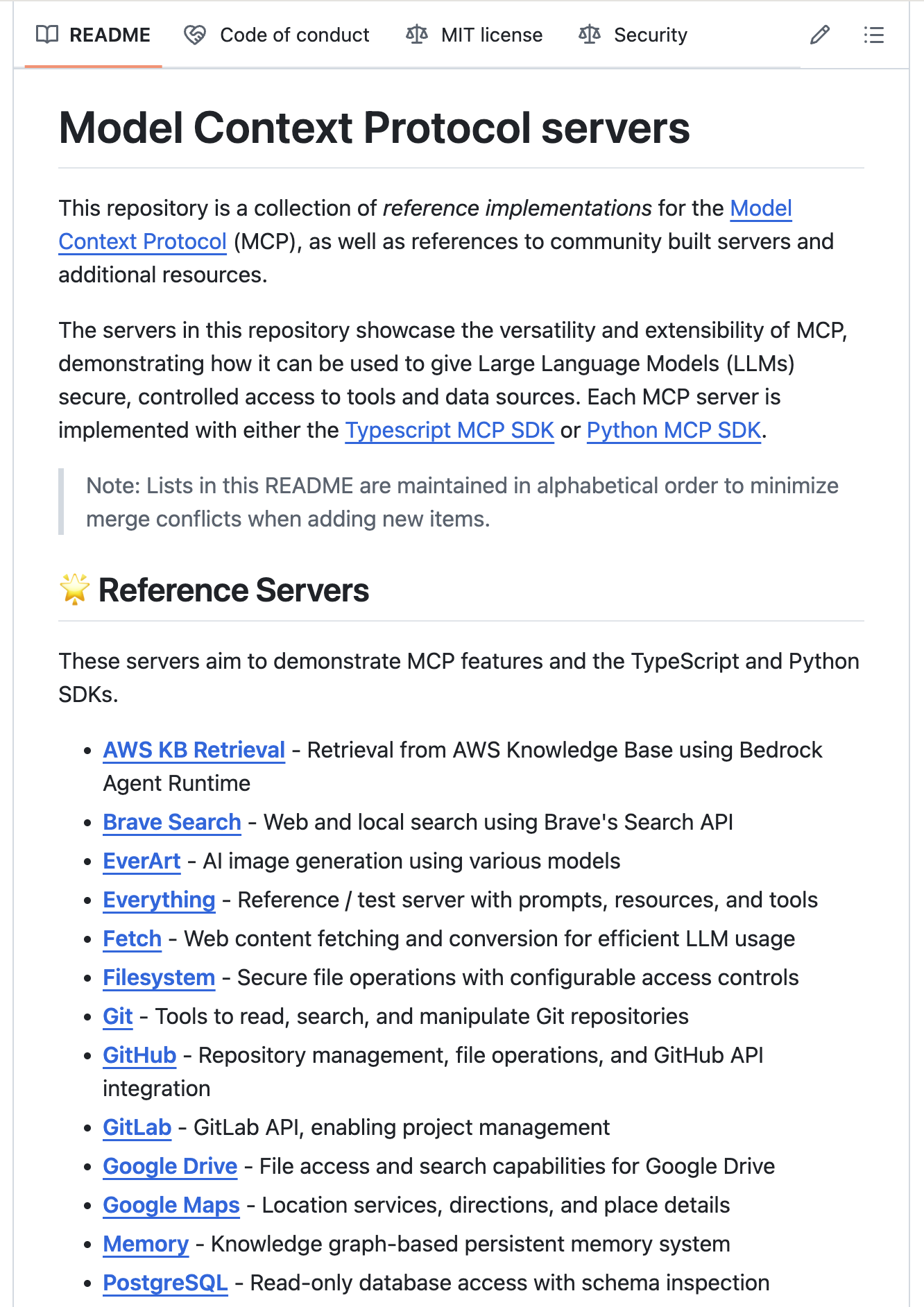
Task: Visit the Everything reference server link
Action: (x=159, y=900)
